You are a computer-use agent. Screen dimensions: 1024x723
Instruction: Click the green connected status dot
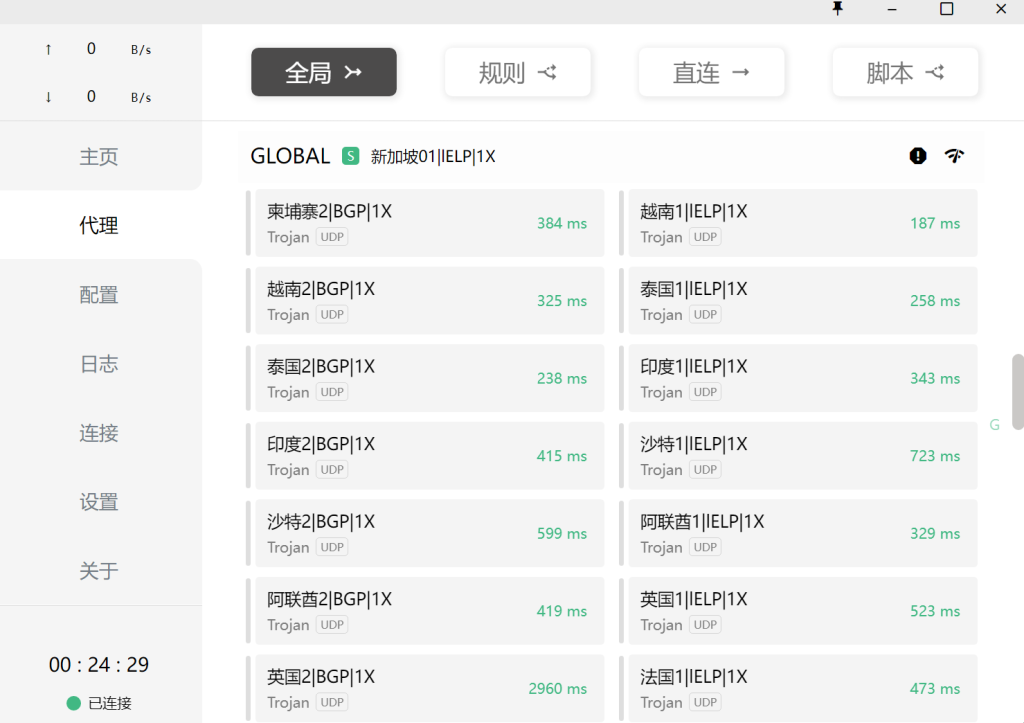point(73,703)
